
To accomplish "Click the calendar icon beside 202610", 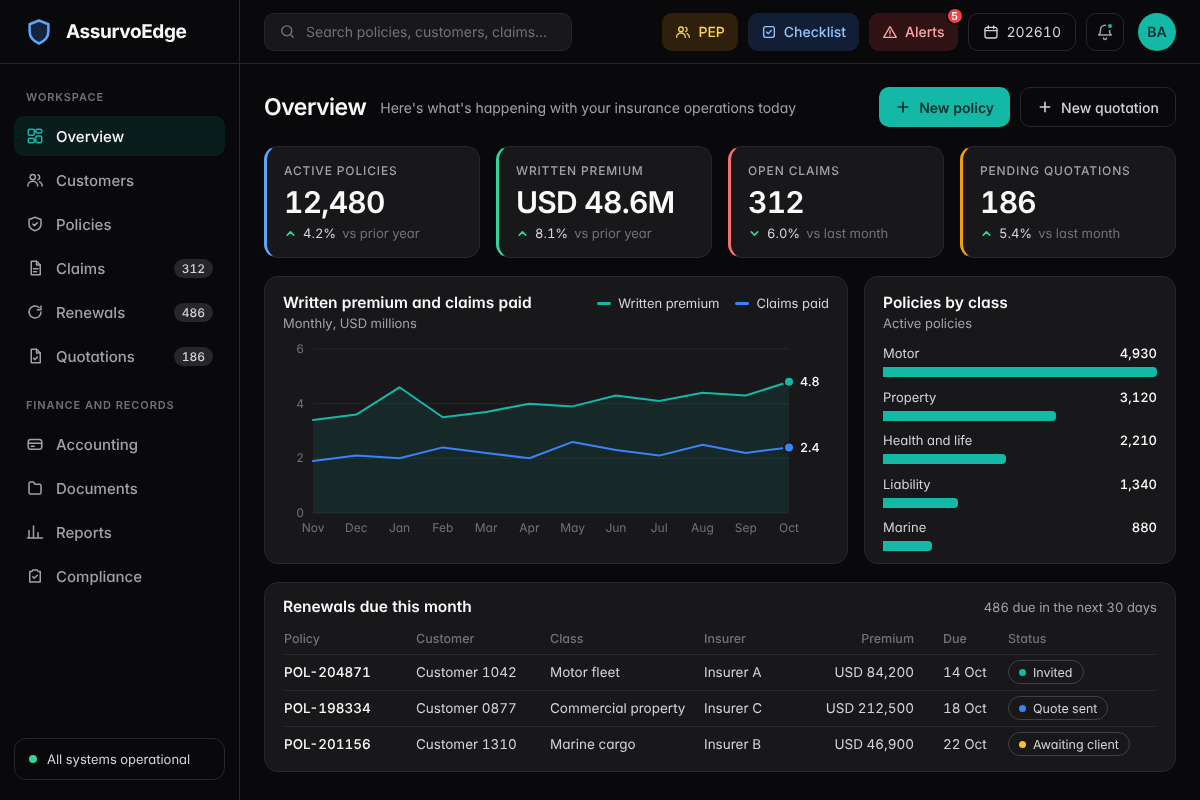I will (x=991, y=32).
